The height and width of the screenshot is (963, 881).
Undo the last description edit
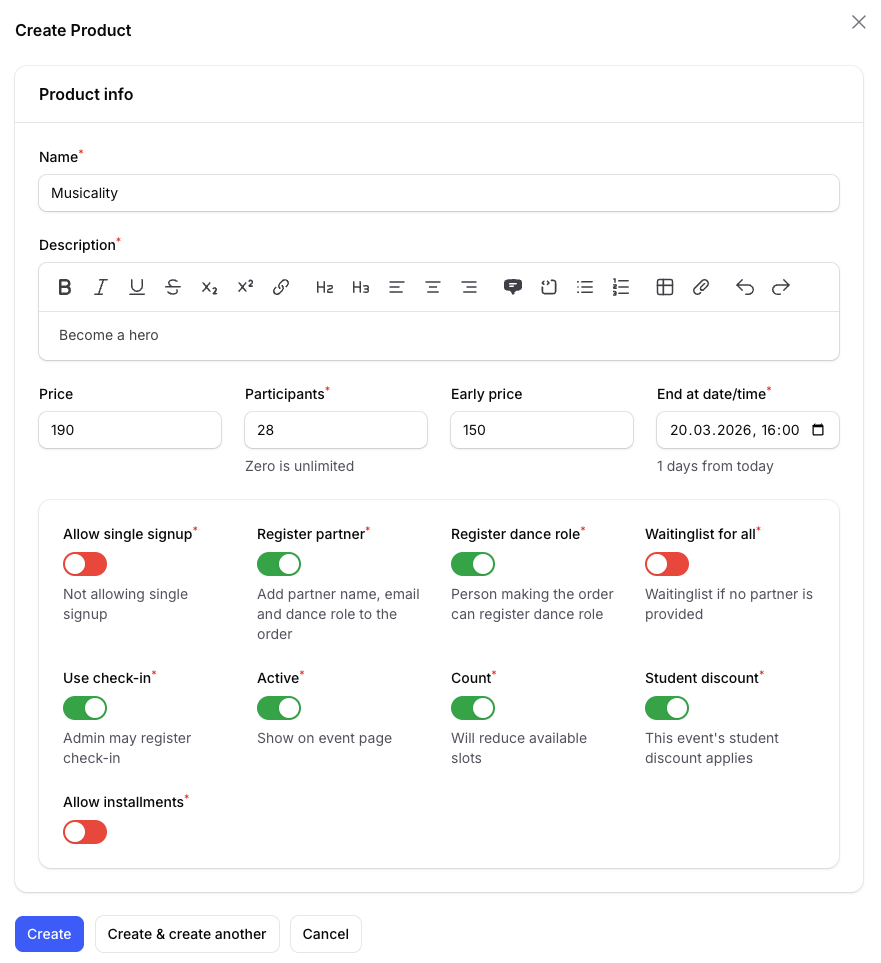tap(745, 287)
